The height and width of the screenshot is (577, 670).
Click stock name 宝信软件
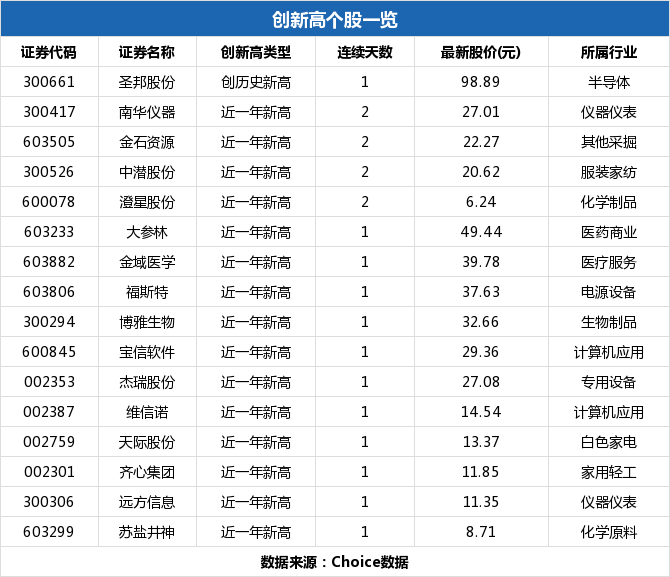tap(147, 352)
